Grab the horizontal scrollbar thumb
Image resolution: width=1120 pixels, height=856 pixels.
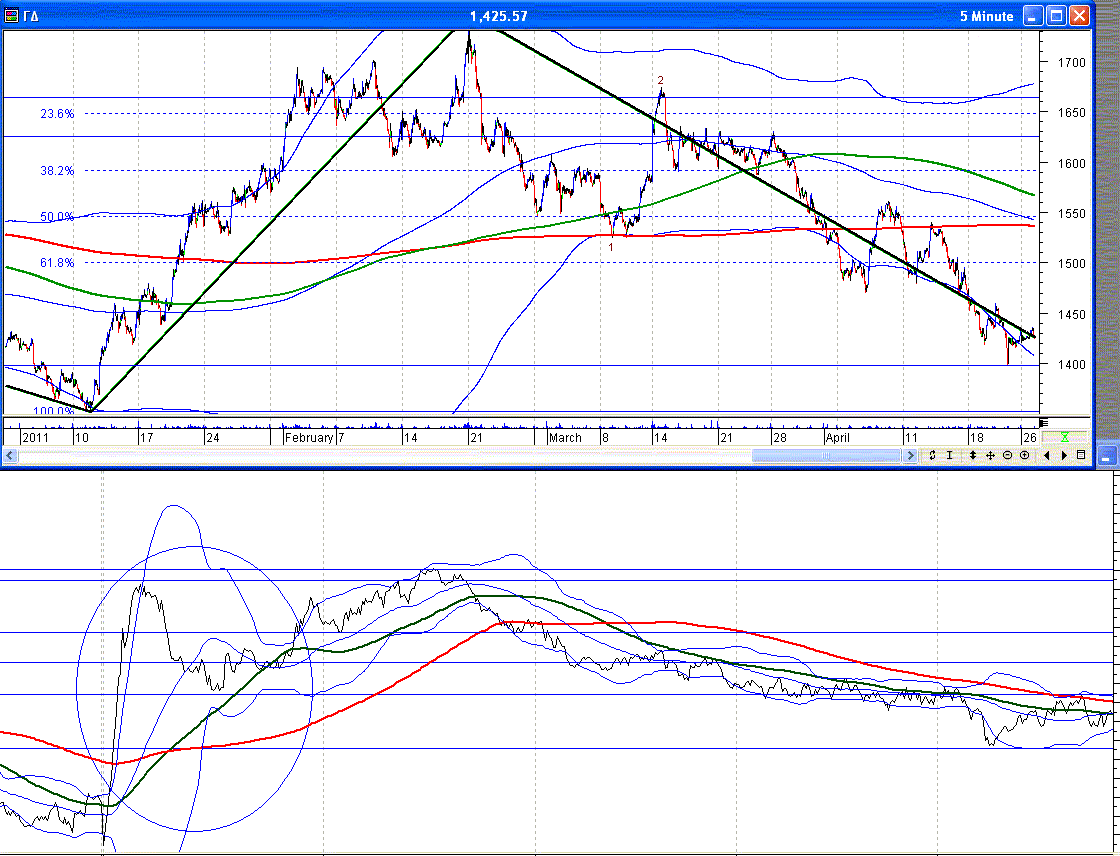pyautogui.click(x=826, y=456)
